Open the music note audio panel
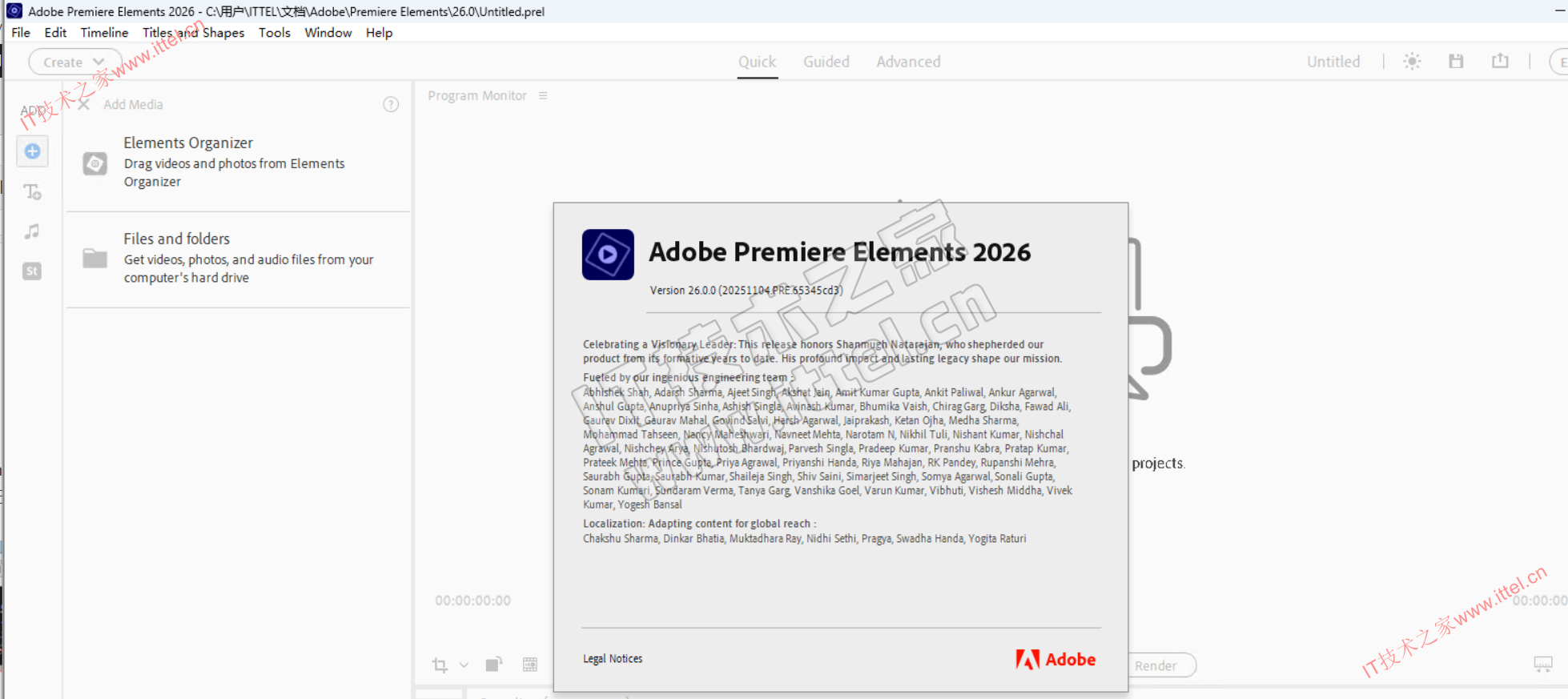The image size is (1568, 699). [32, 232]
